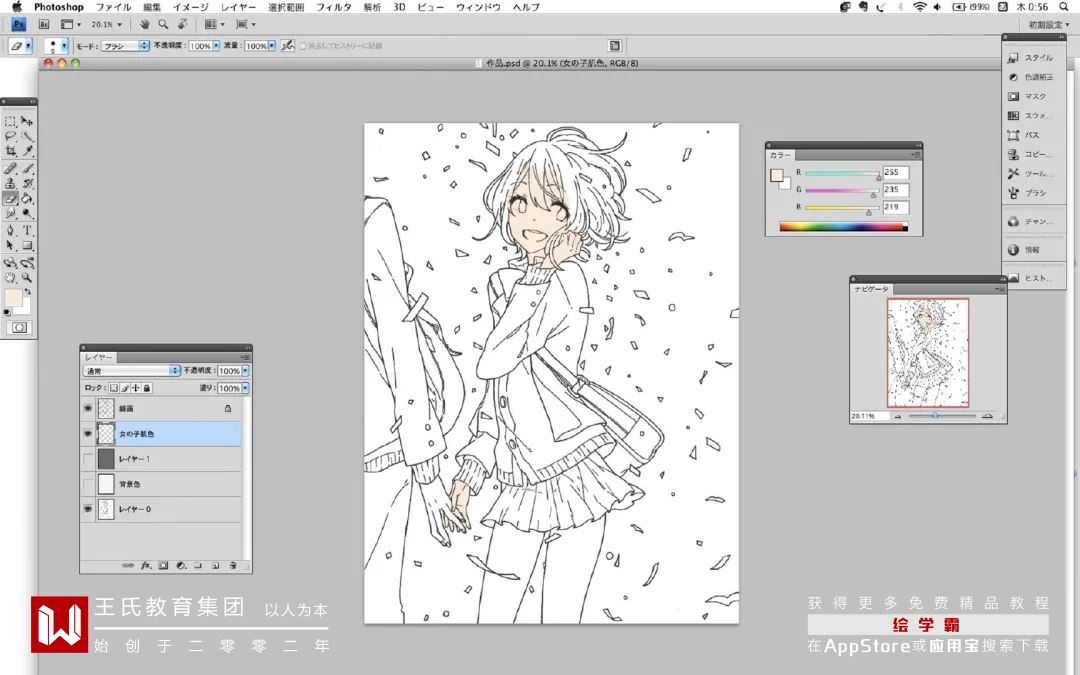This screenshot has width=1080, height=675.
Task: Open the ウィンドウ menu
Action: (x=478, y=7)
